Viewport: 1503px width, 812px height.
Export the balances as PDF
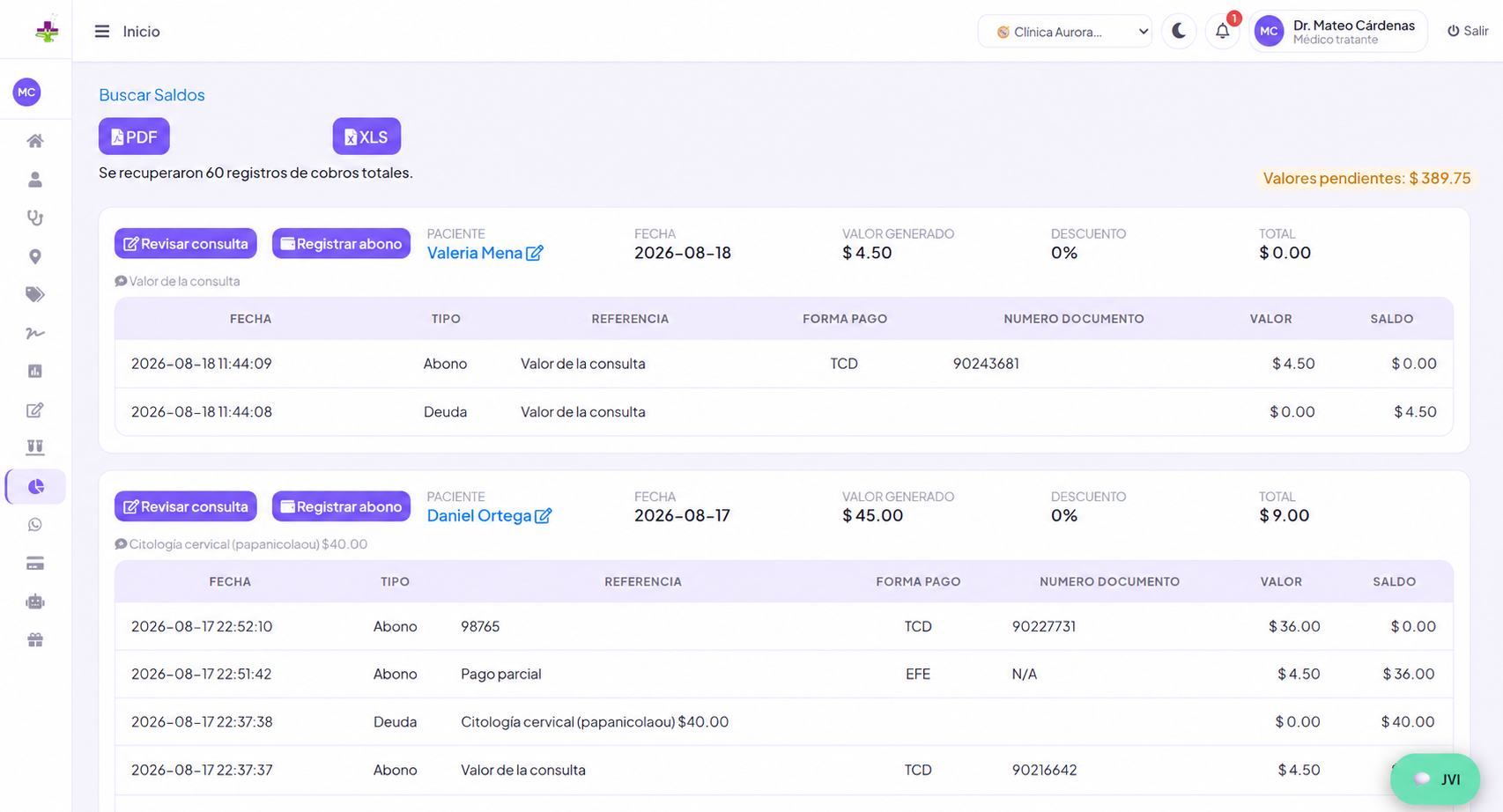(134, 137)
